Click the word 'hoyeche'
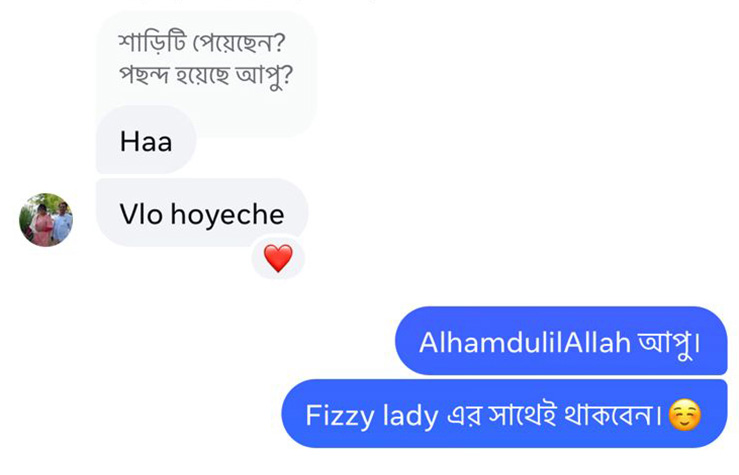739x475 pixels. pos(227,214)
